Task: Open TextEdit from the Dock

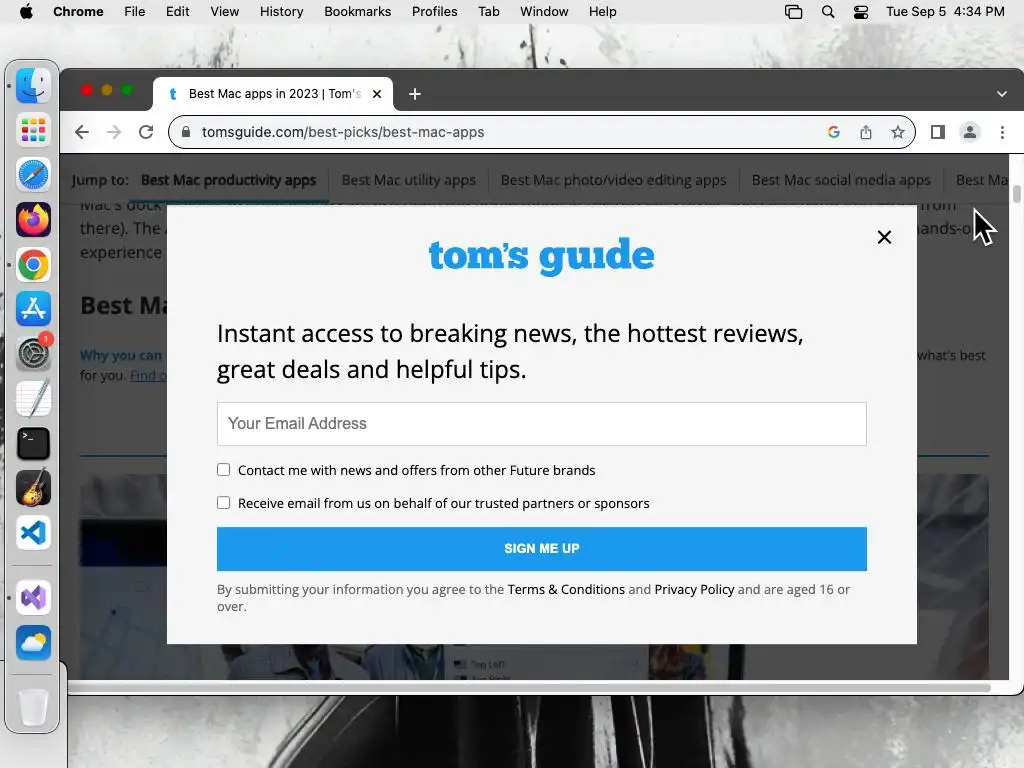Action: pos(33,398)
